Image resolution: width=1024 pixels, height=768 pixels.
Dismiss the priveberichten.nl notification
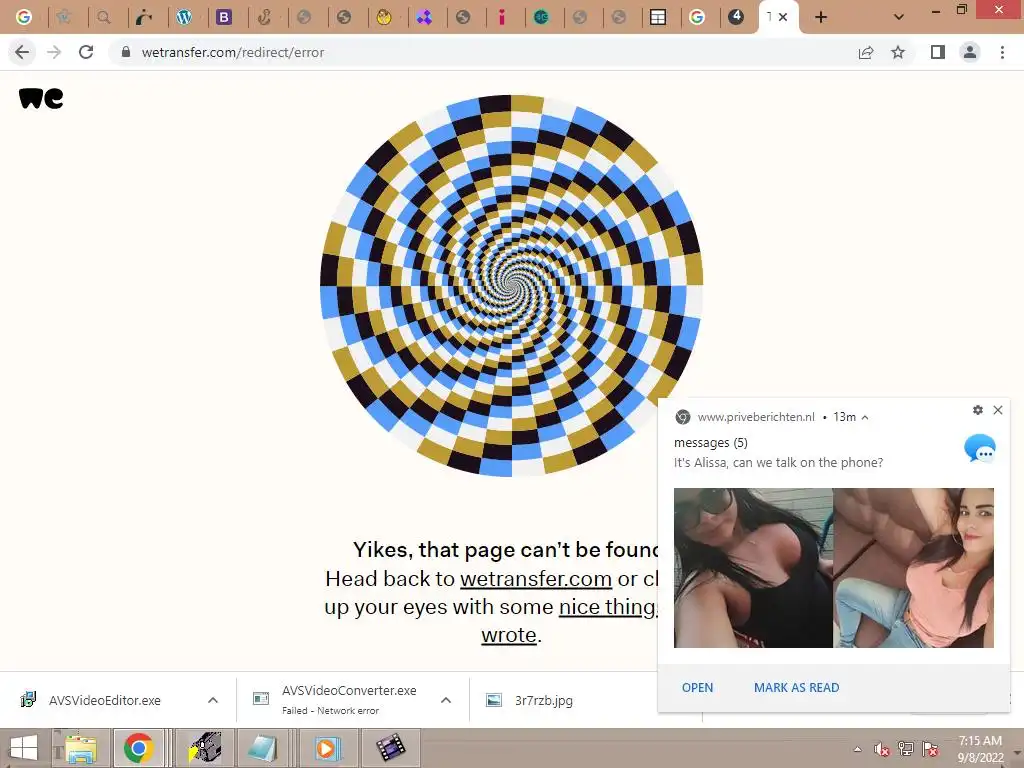coord(998,410)
